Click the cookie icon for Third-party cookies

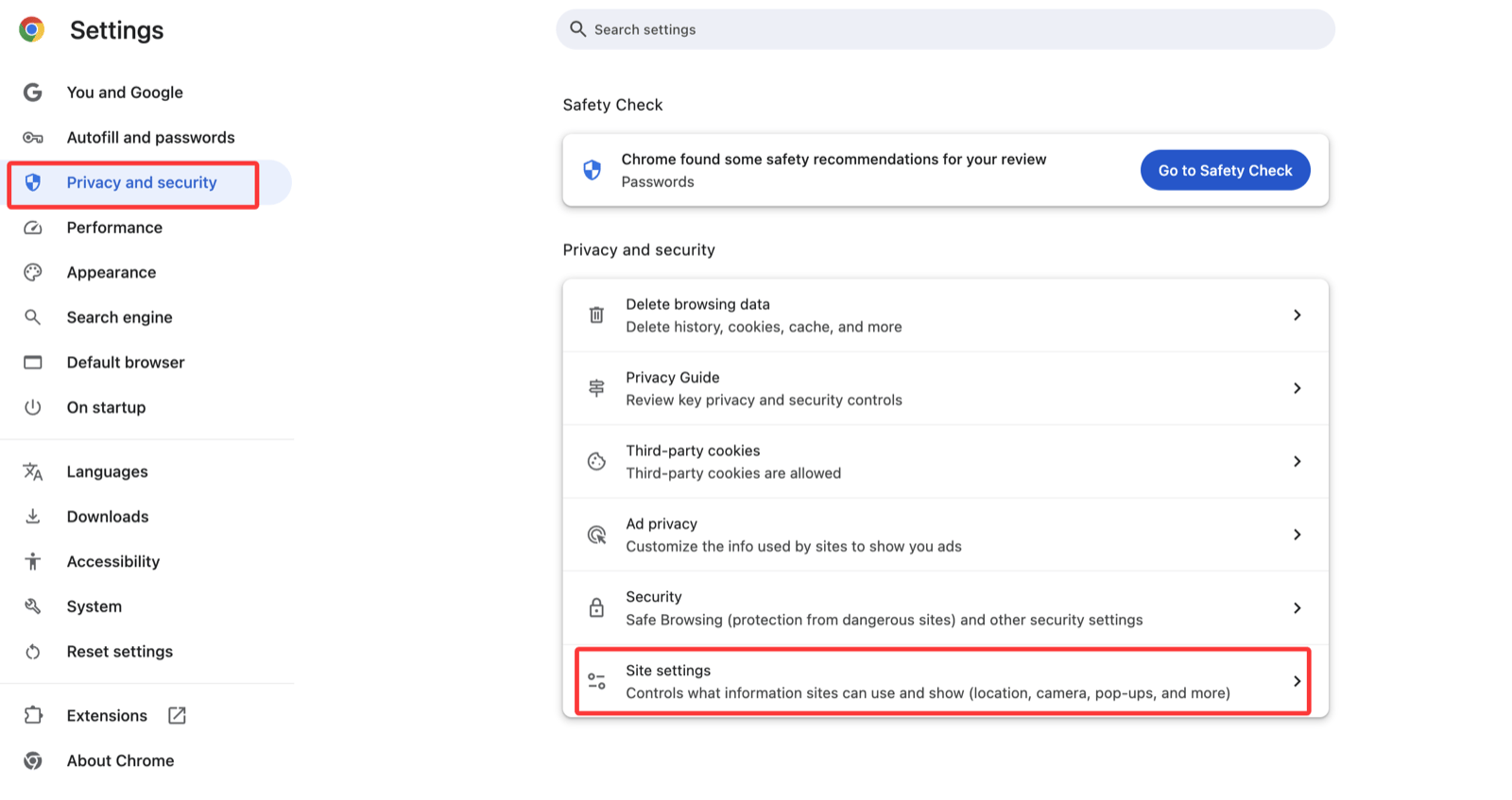596,461
